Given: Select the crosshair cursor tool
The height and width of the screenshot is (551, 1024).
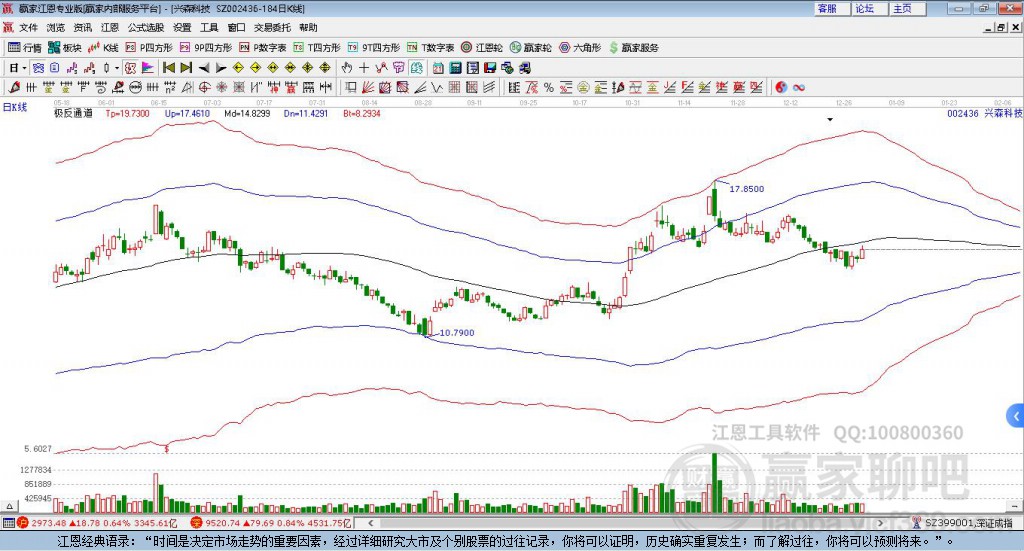Looking at the screenshot, I should click(364, 68).
